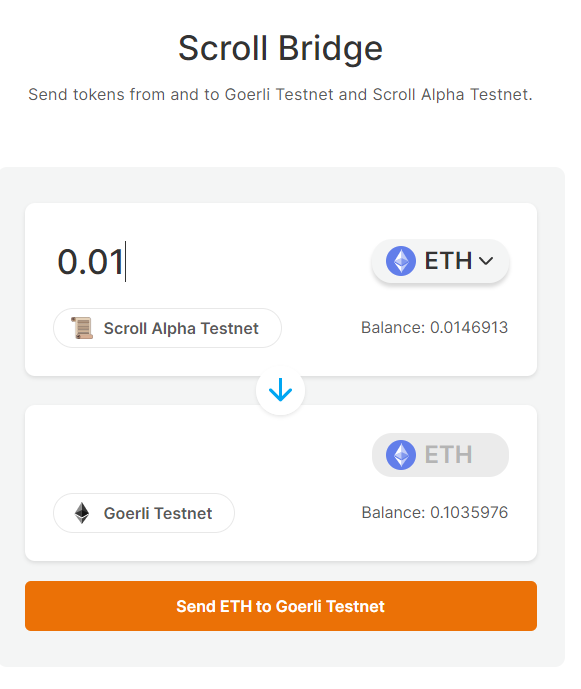The width and height of the screenshot is (581, 689).
Task: Click the ETH label in the top selector
Action: click(448, 261)
